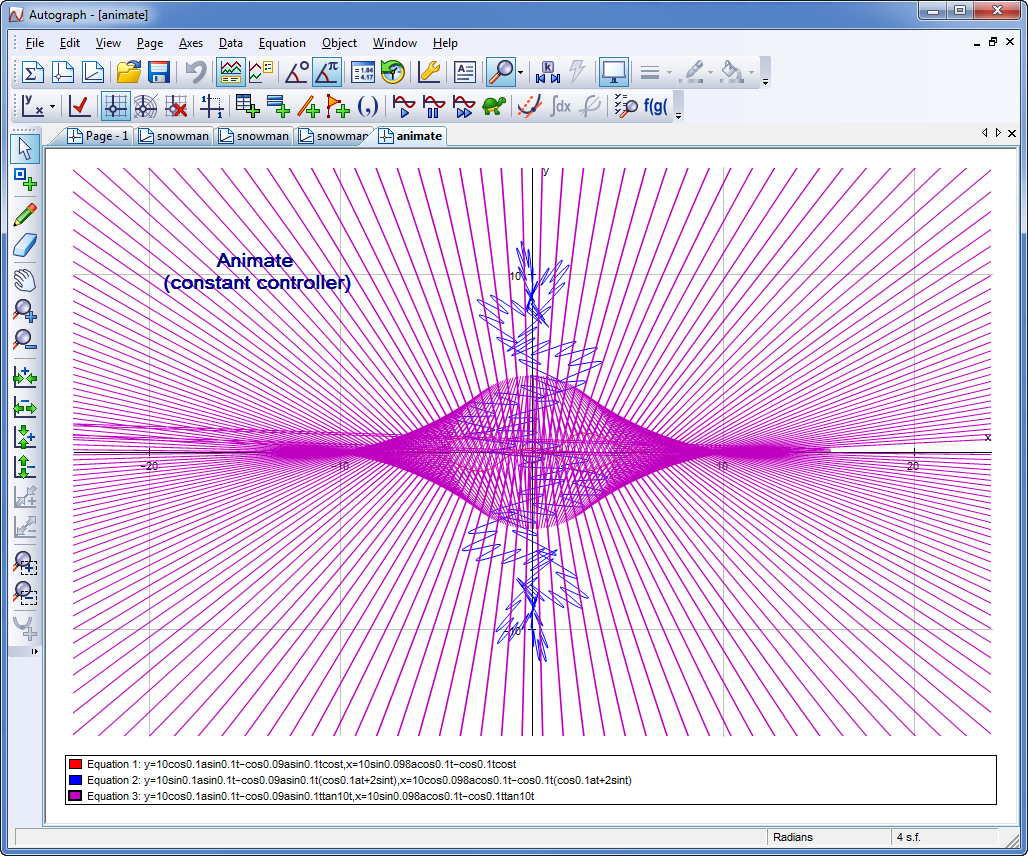This screenshot has height=856, width=1028.
Task: Click the red checkmark icon
Action: point(79,106)
